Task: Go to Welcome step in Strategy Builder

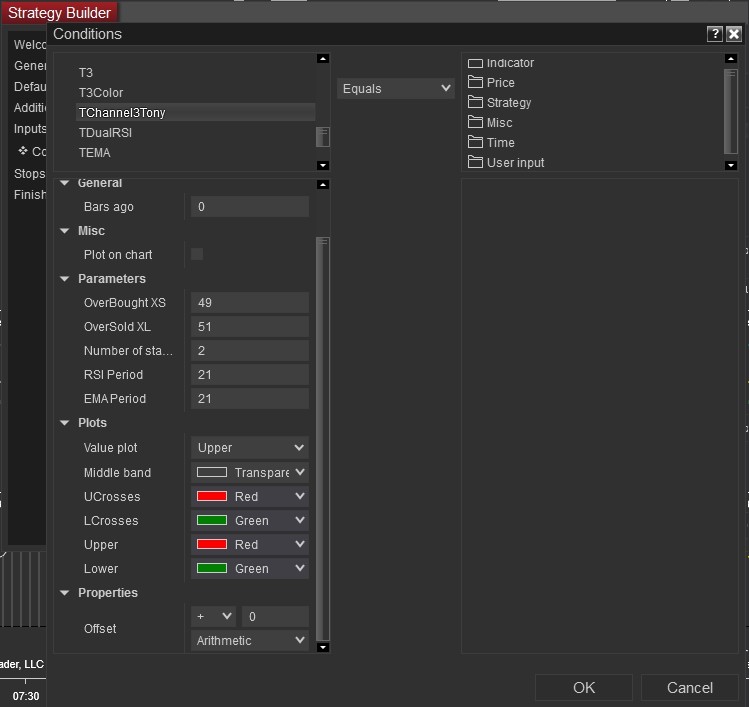Action: [x=30, y=45]
